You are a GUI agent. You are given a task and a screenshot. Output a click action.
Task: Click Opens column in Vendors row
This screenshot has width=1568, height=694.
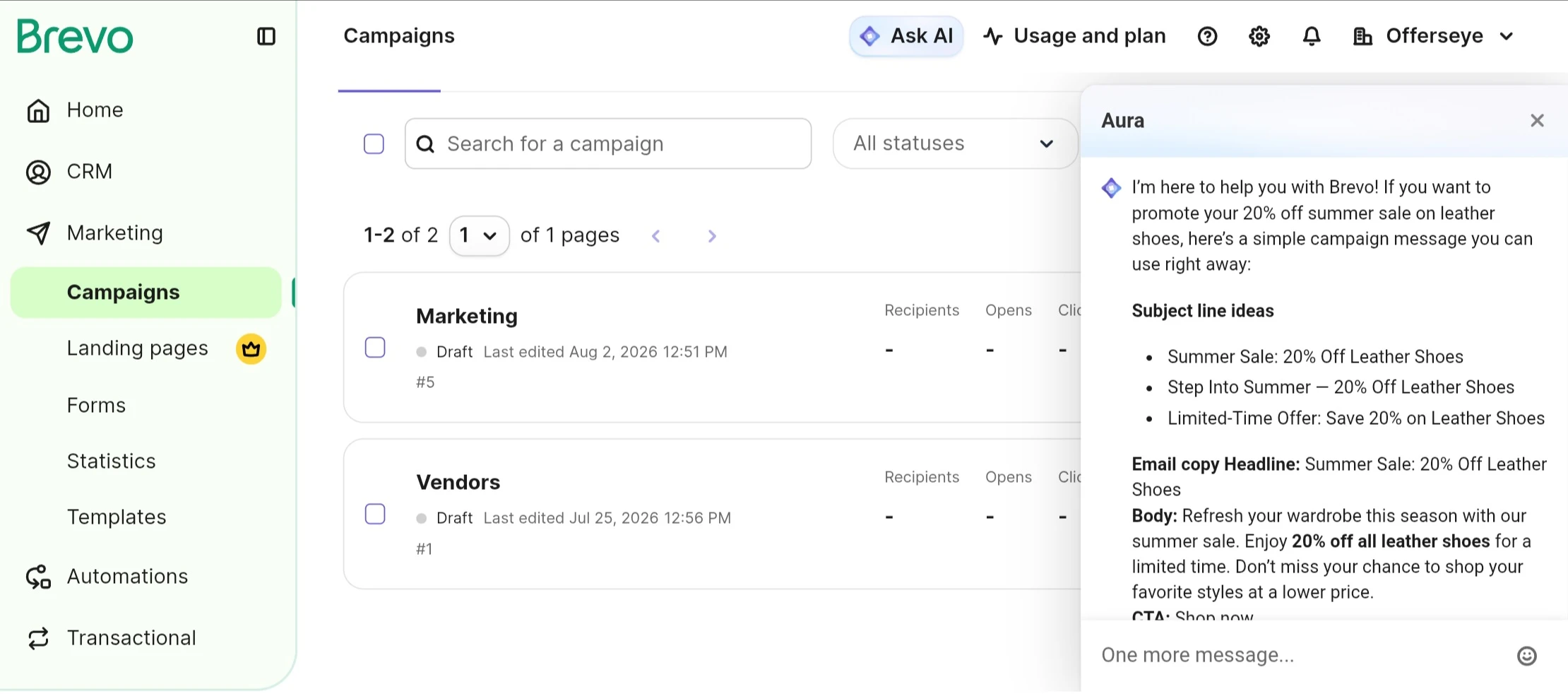click(1009, 477)
